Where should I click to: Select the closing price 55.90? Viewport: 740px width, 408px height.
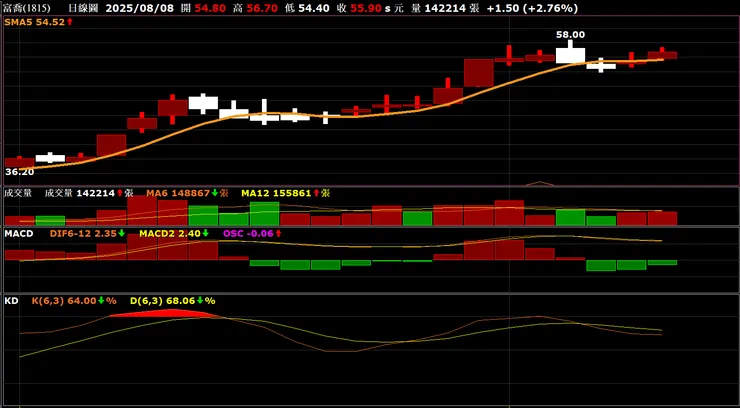368,8
